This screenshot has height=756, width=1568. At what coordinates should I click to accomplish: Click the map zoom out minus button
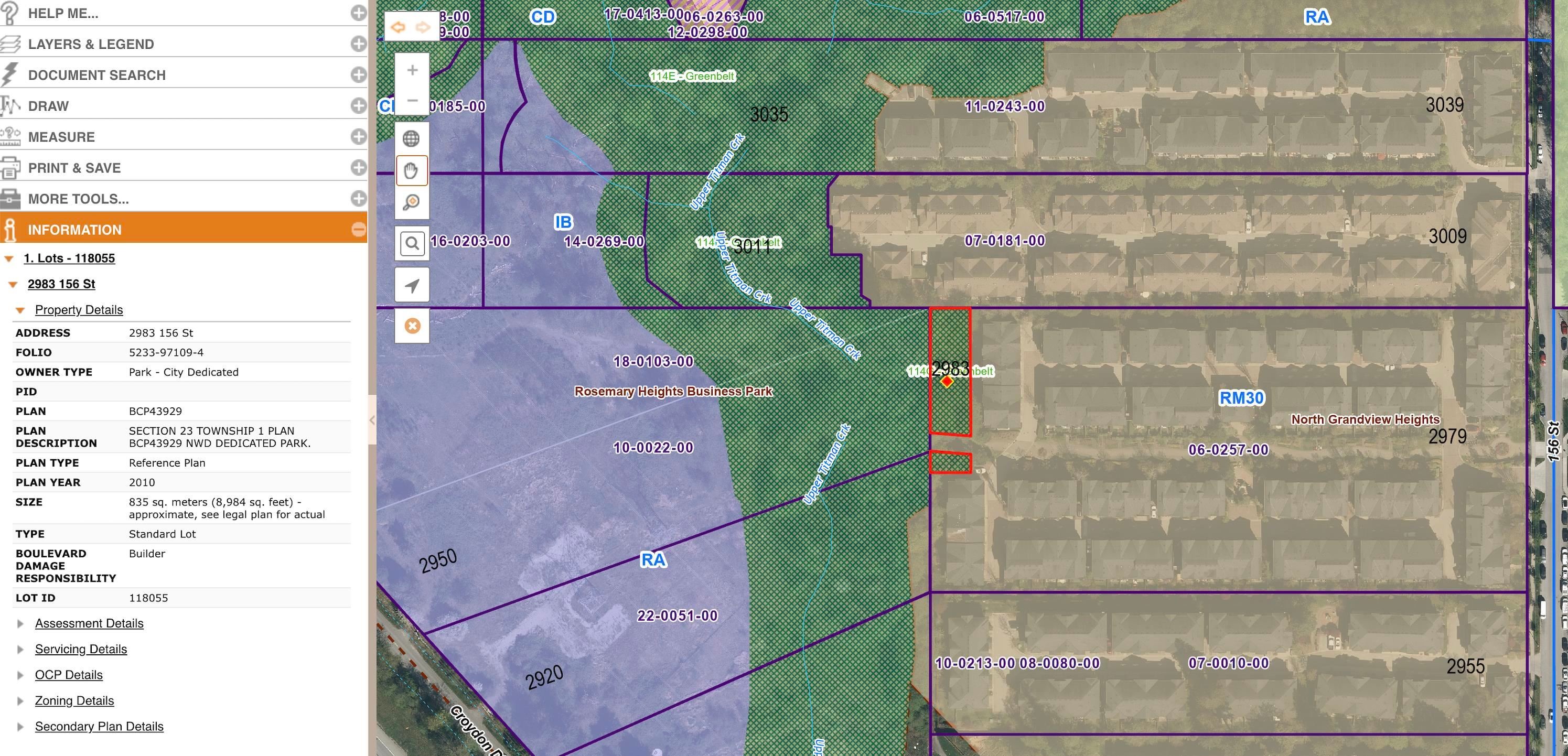pos(412,101)
